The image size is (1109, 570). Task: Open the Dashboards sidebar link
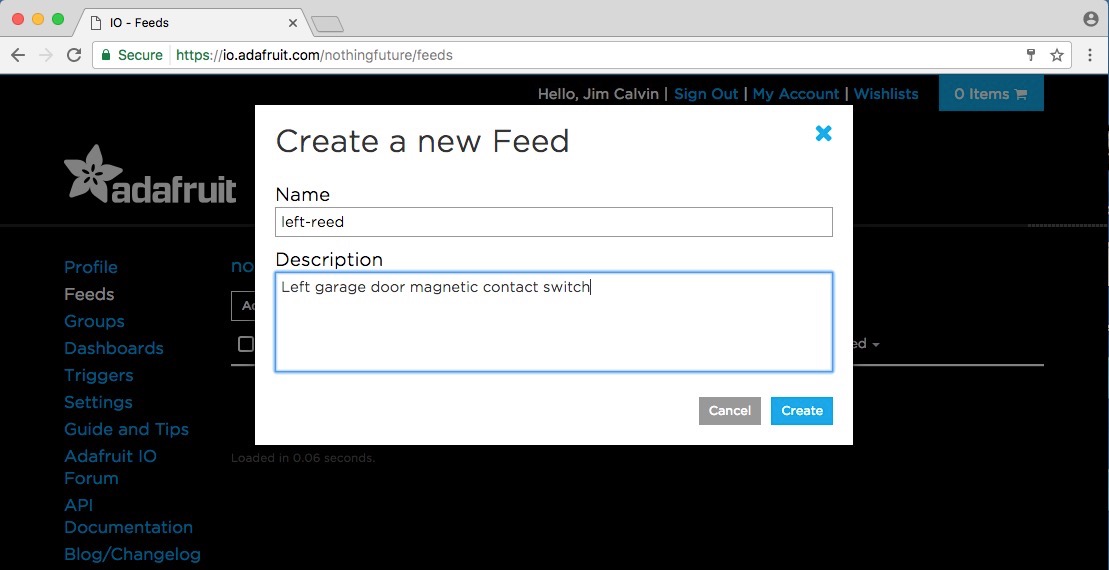pos(114,348)
